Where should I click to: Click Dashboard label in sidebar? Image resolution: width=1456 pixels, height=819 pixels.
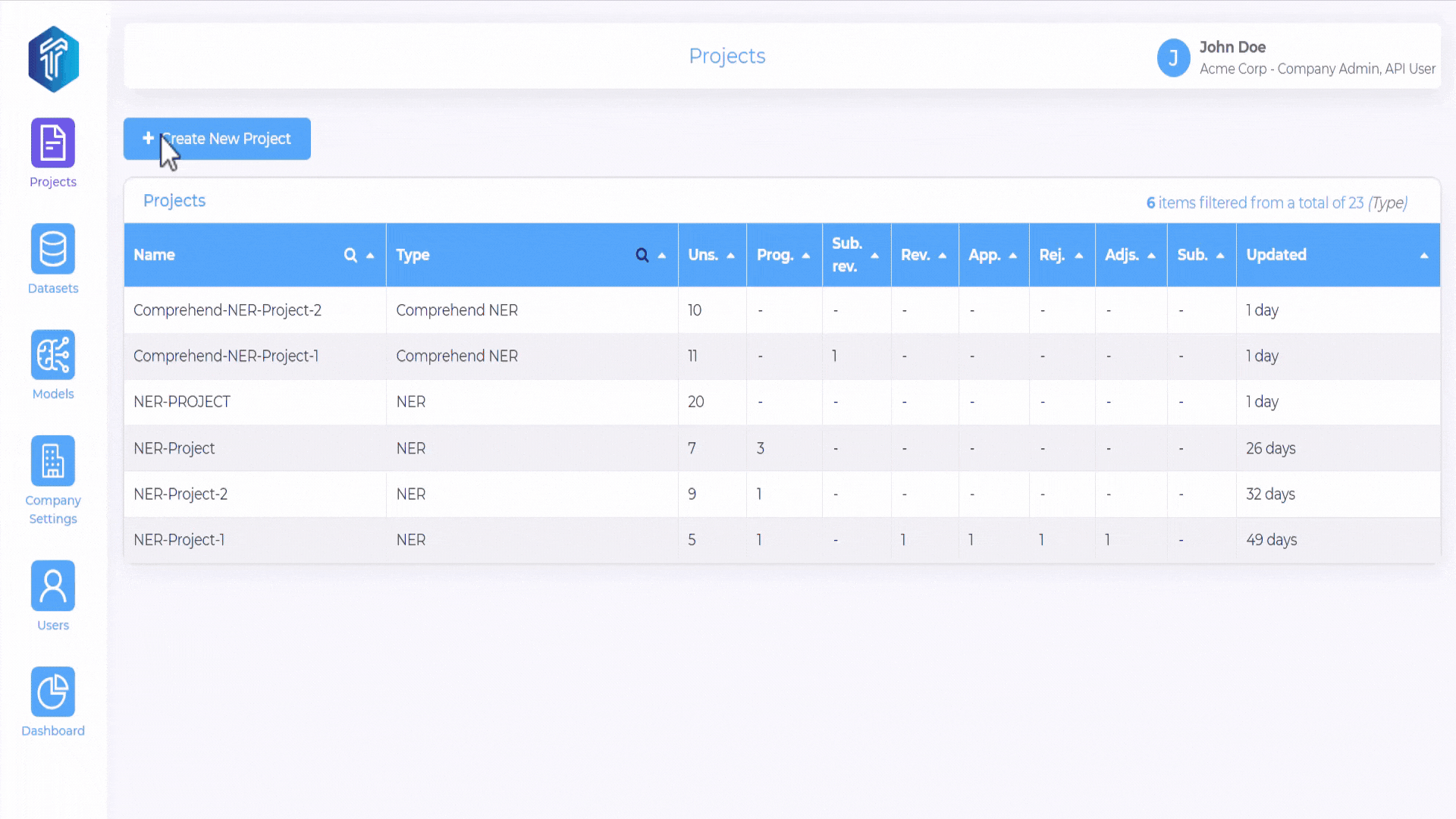(53, 730)
